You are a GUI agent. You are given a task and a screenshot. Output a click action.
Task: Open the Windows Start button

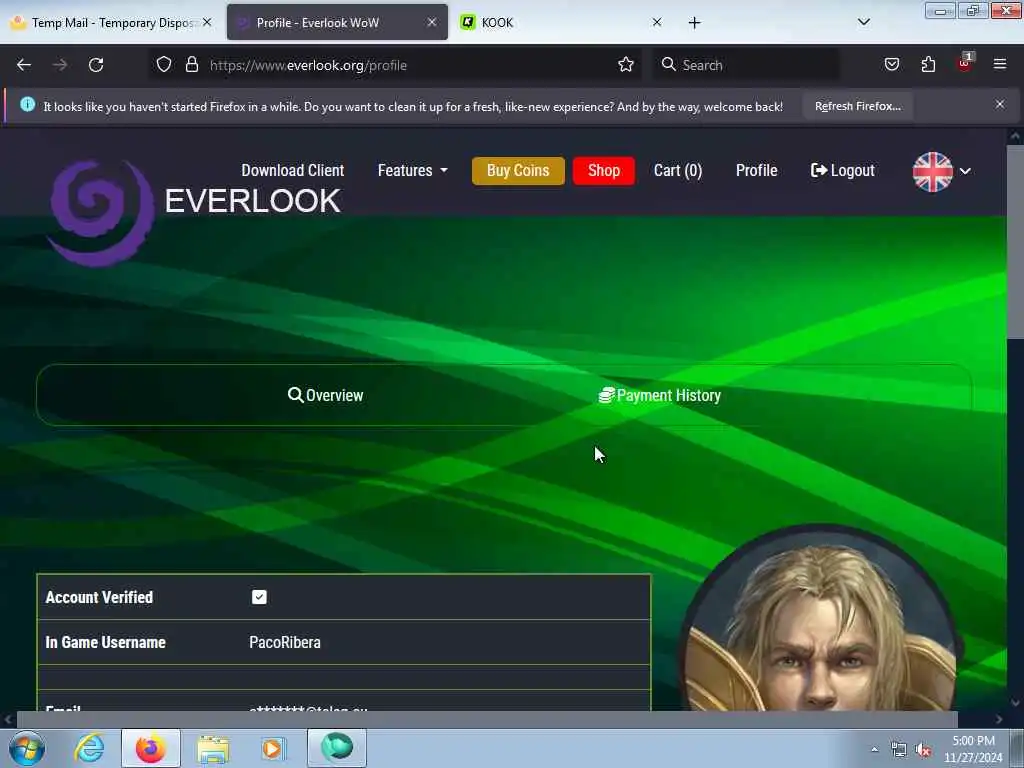27,748
